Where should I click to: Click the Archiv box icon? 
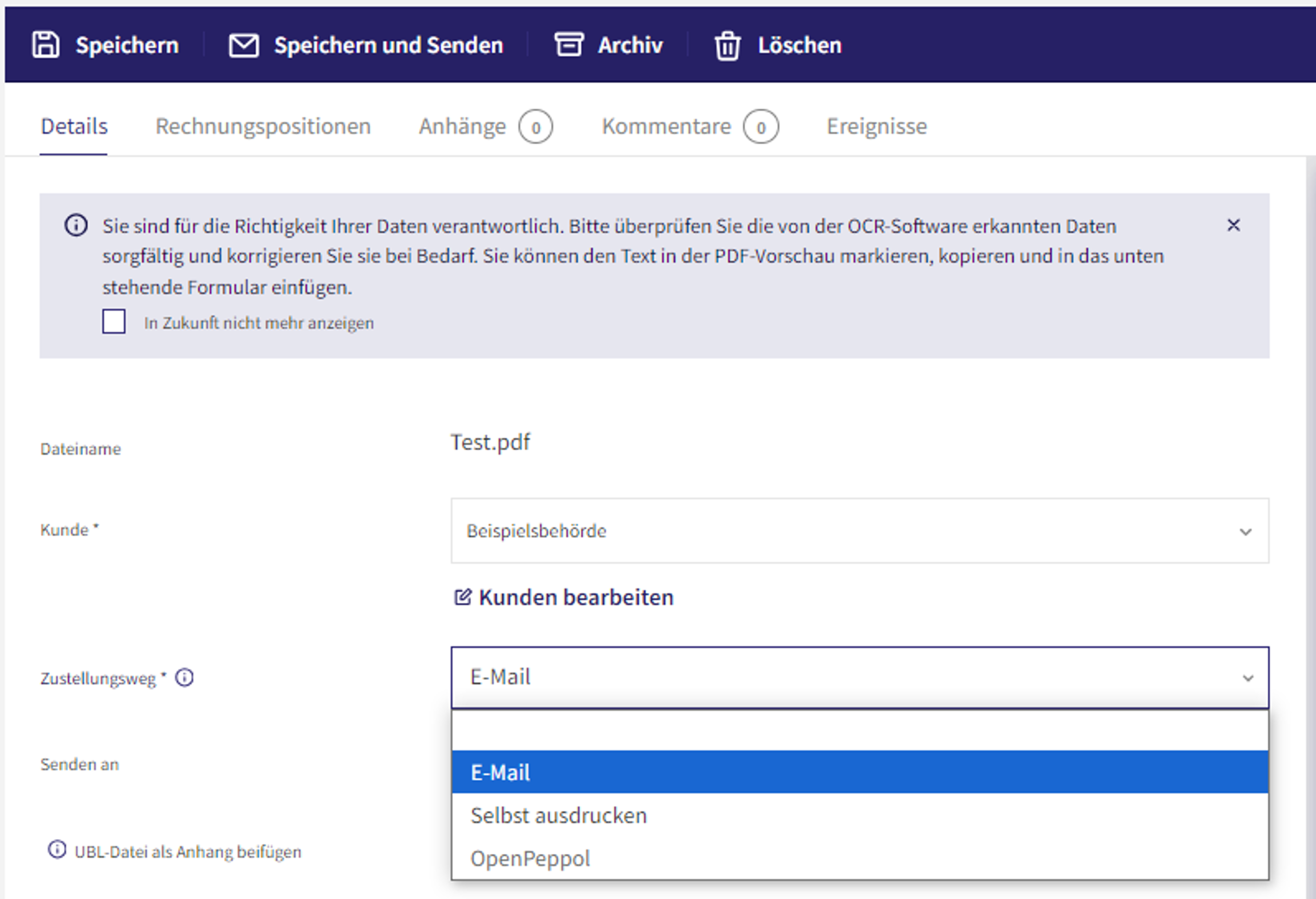(x=569, y=45)
